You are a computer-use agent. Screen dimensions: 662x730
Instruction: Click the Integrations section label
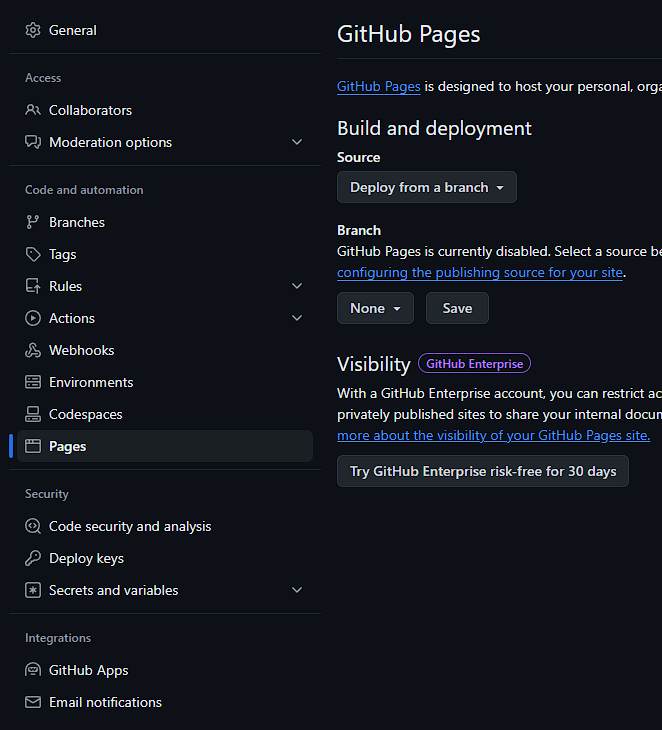58,638
